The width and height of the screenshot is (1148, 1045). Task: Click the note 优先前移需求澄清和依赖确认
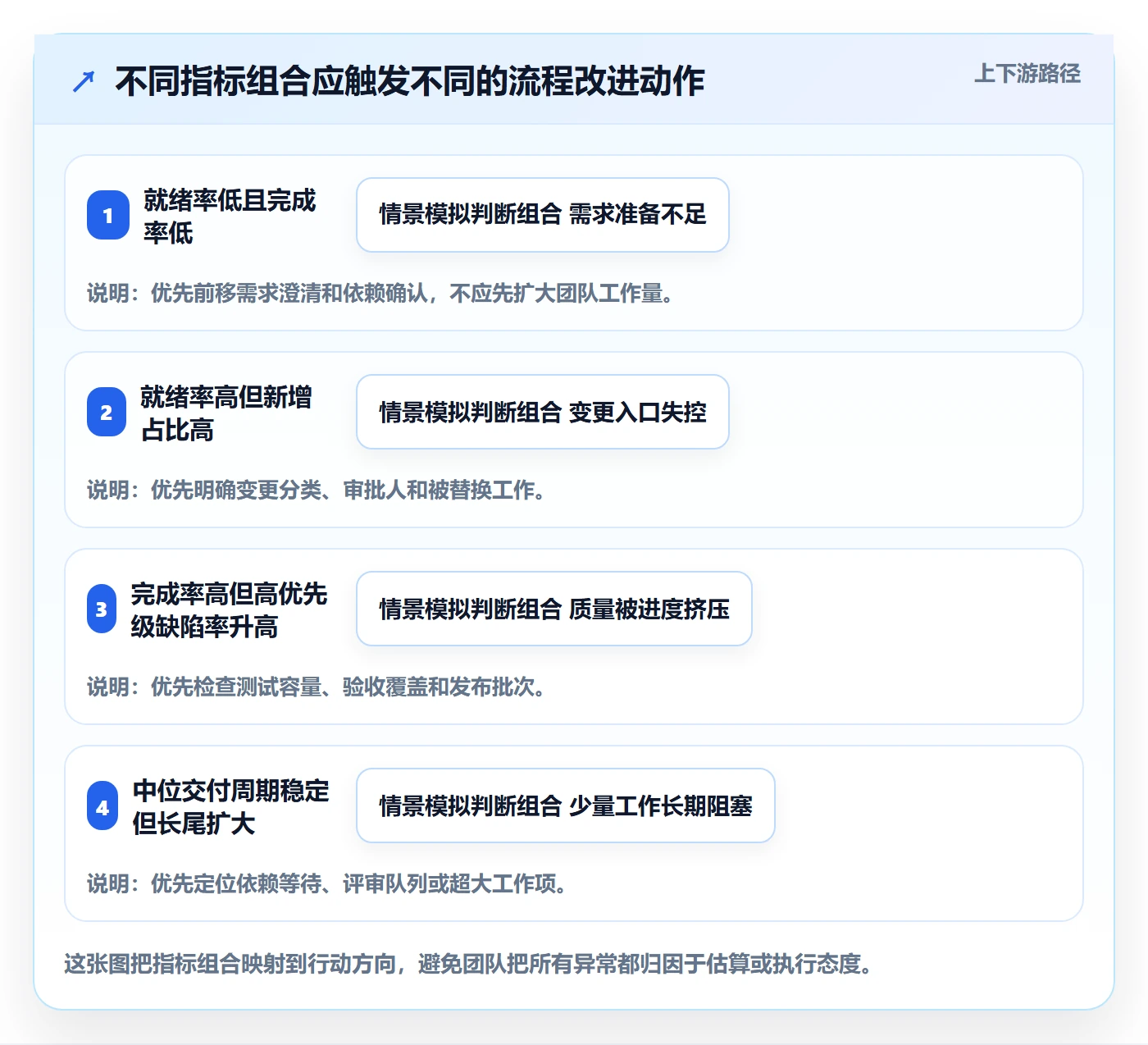[x=380, y=293]
